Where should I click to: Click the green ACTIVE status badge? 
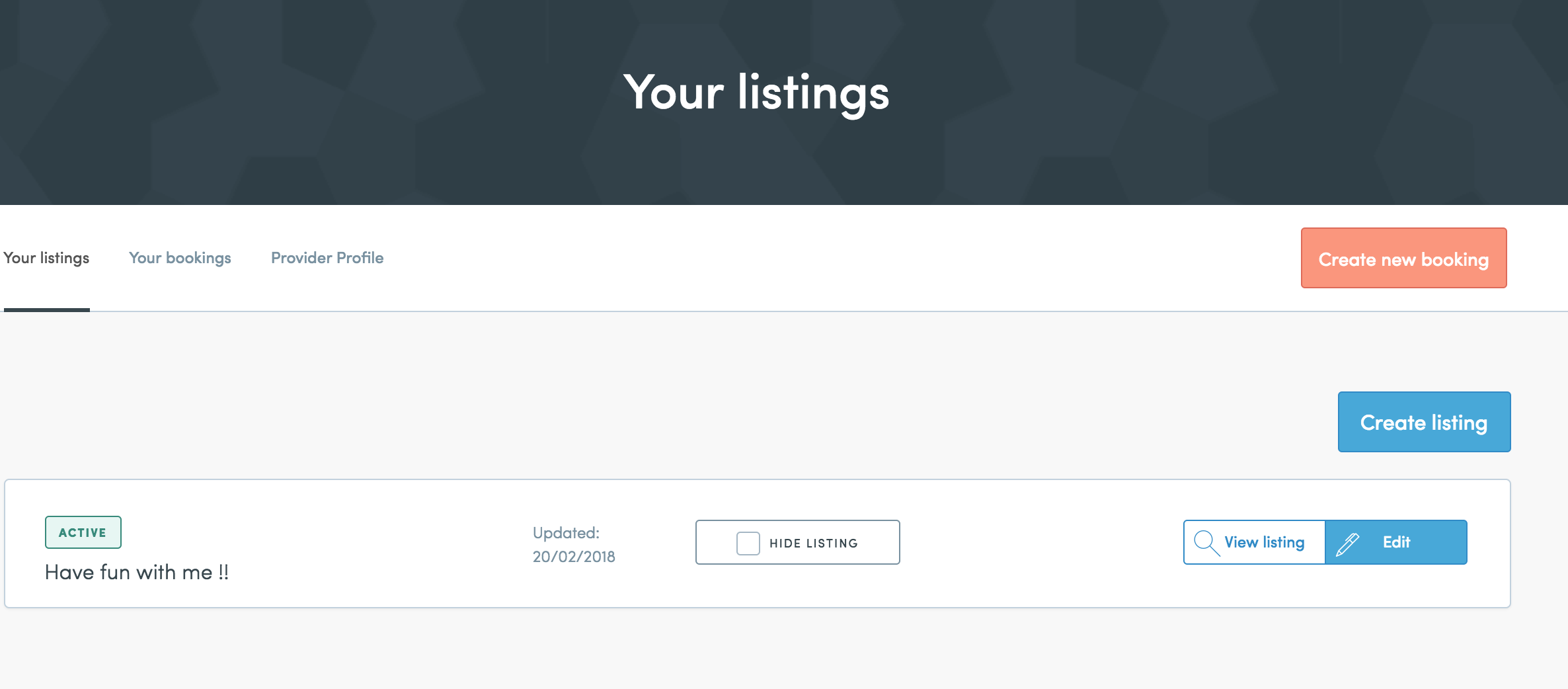click(83, 532)
